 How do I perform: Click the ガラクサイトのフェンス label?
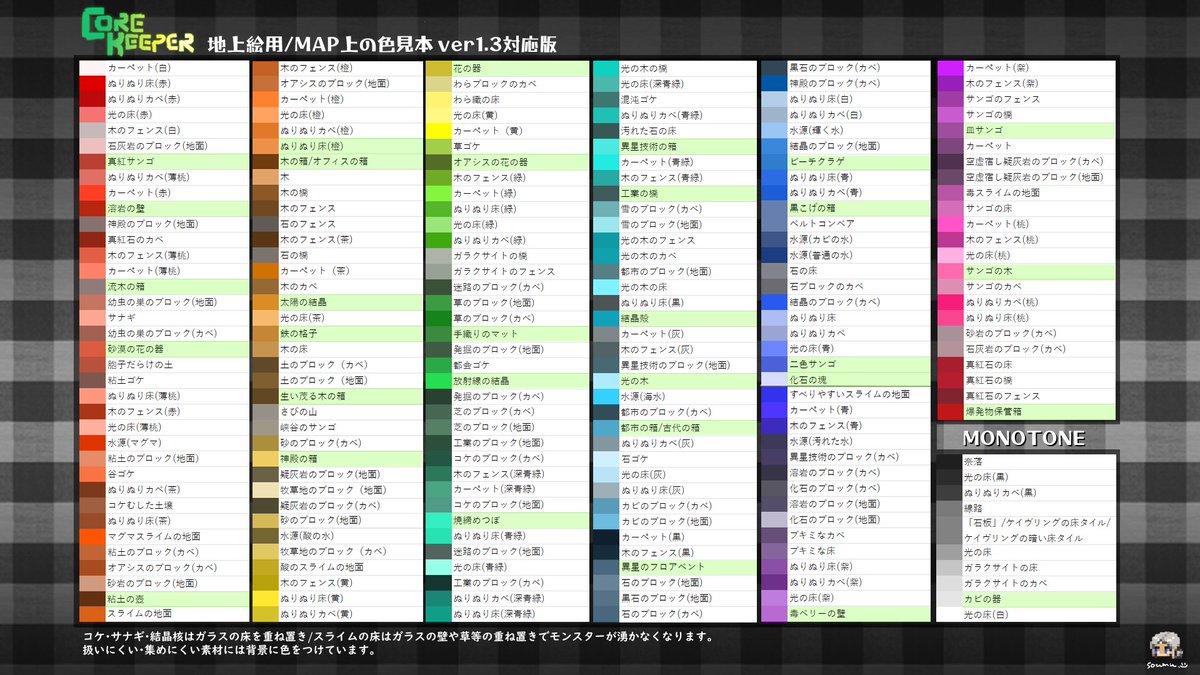pyautogui.click(x=505, y=271)
